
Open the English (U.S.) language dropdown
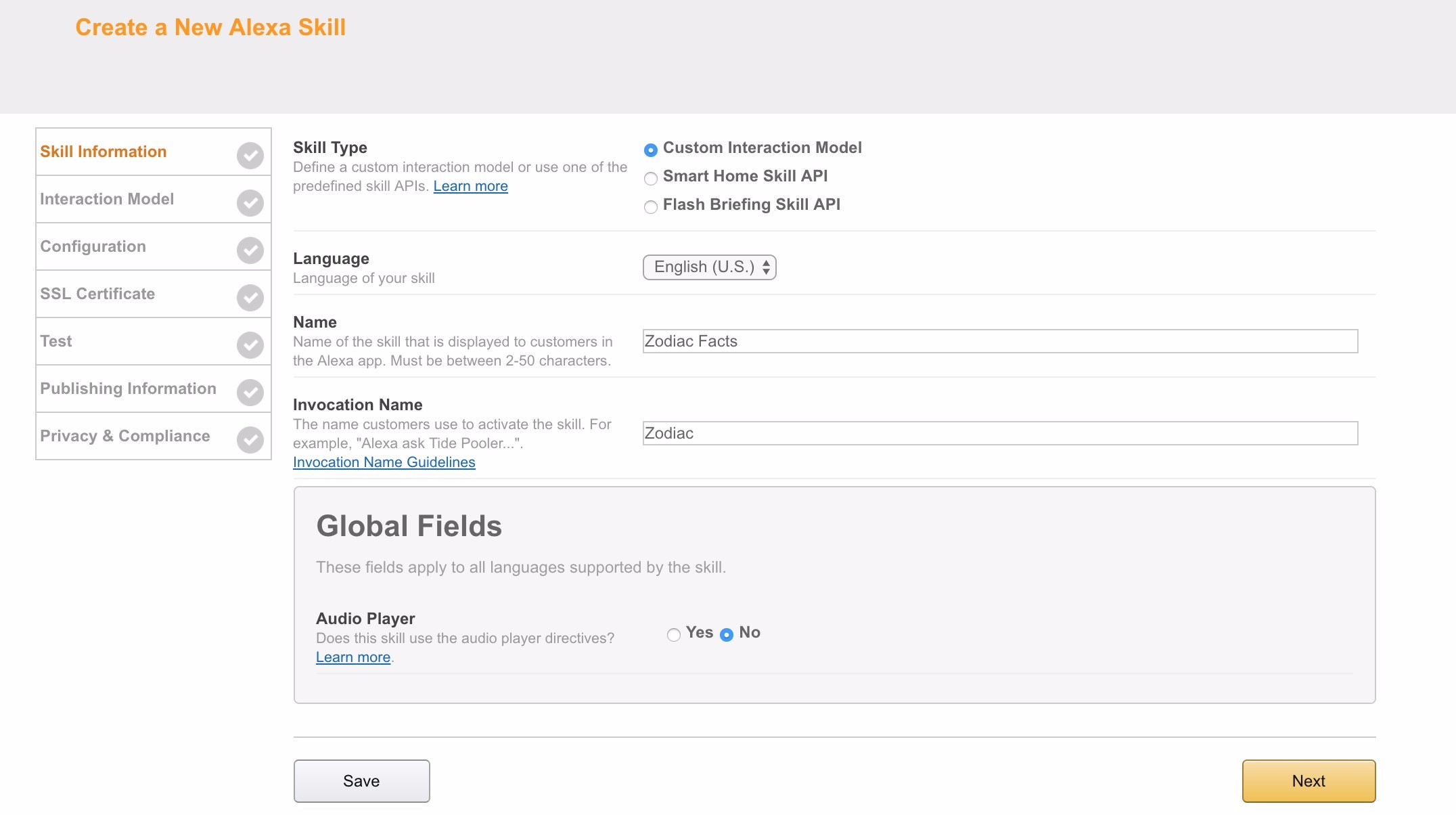tap(709, 267)
